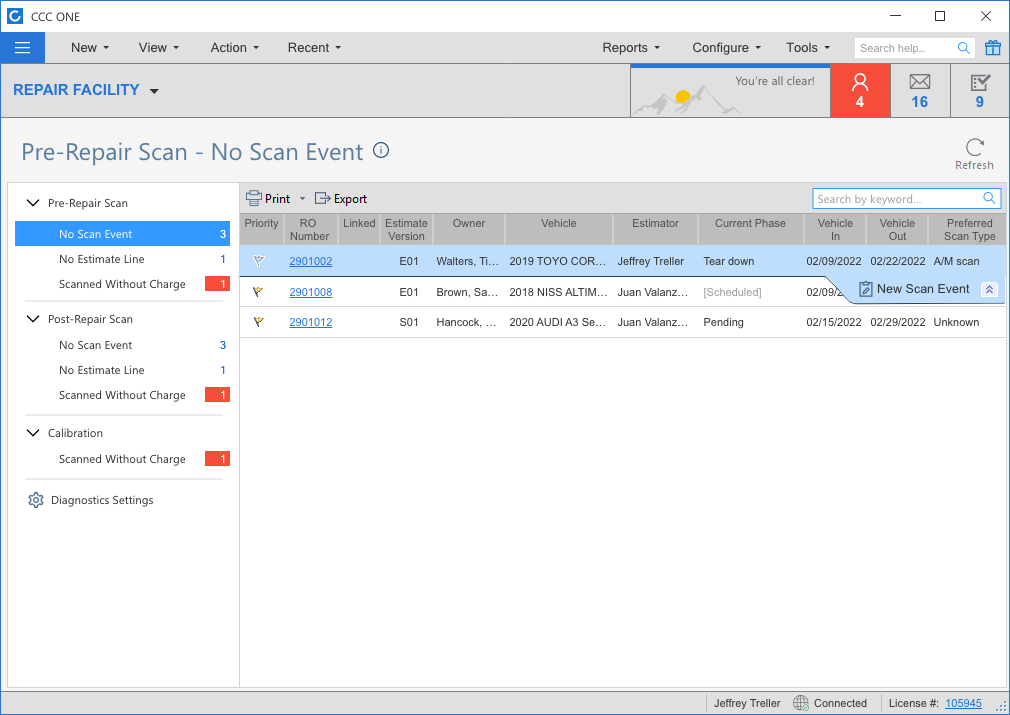Open the hamburger main menu
This screenshot has width=1010, height=715.
tap(23, 48)
